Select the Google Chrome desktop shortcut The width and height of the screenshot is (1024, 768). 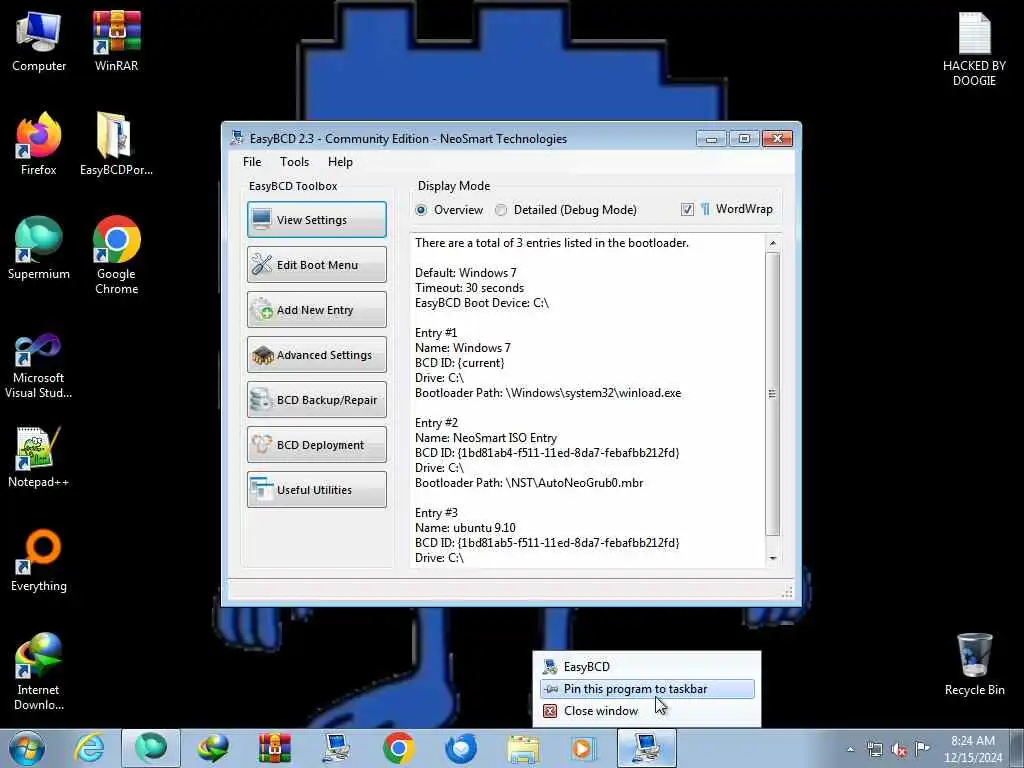coord(116,255)
